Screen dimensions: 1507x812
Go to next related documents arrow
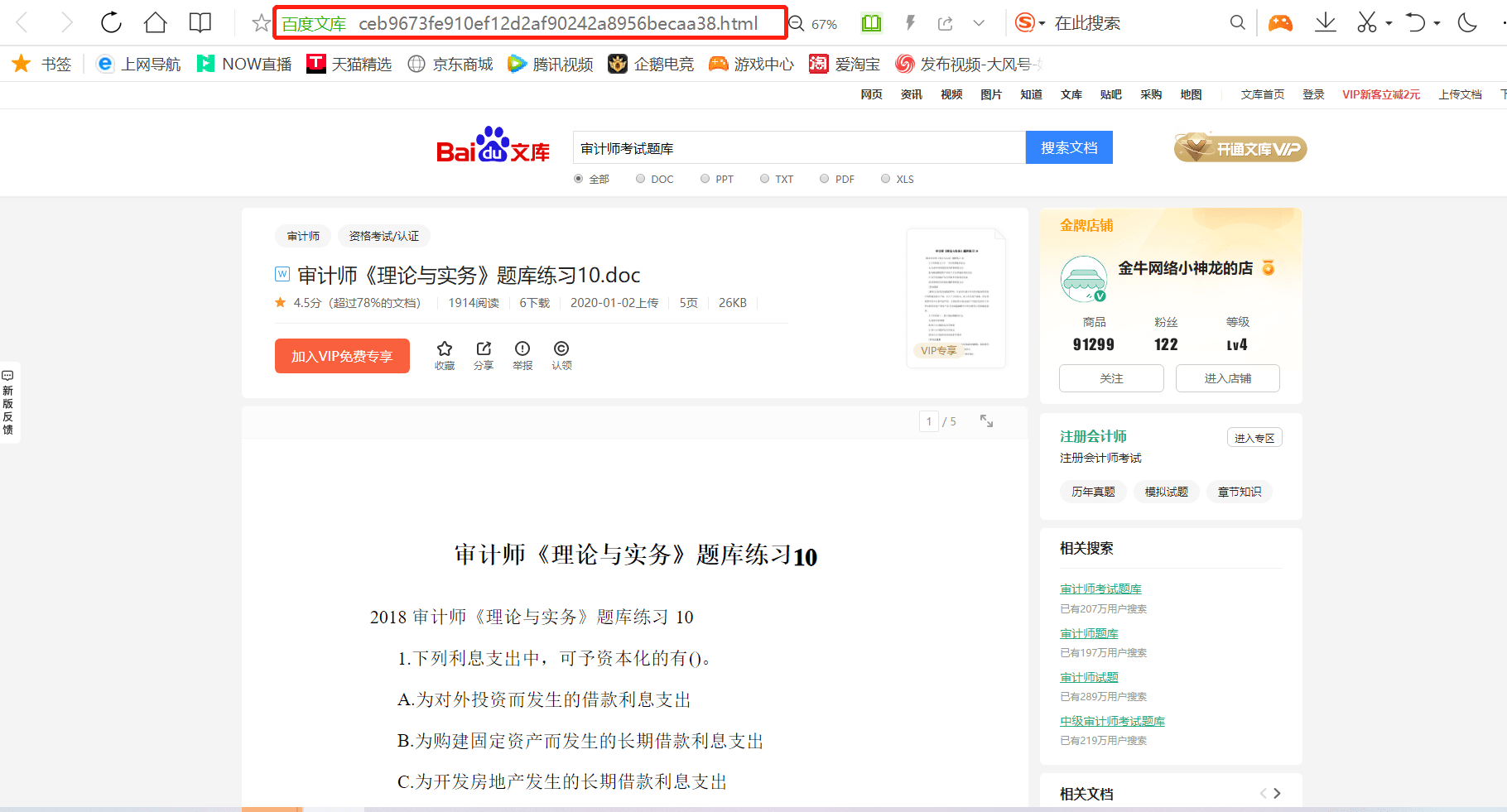click(x=1277, y=793)
